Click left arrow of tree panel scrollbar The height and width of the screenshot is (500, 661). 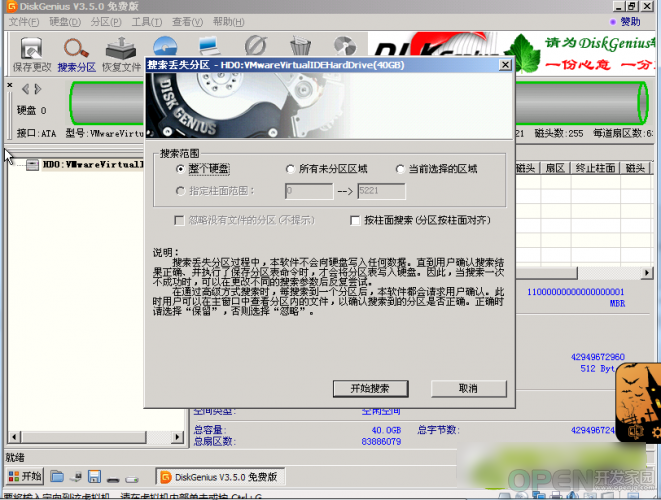14,437
